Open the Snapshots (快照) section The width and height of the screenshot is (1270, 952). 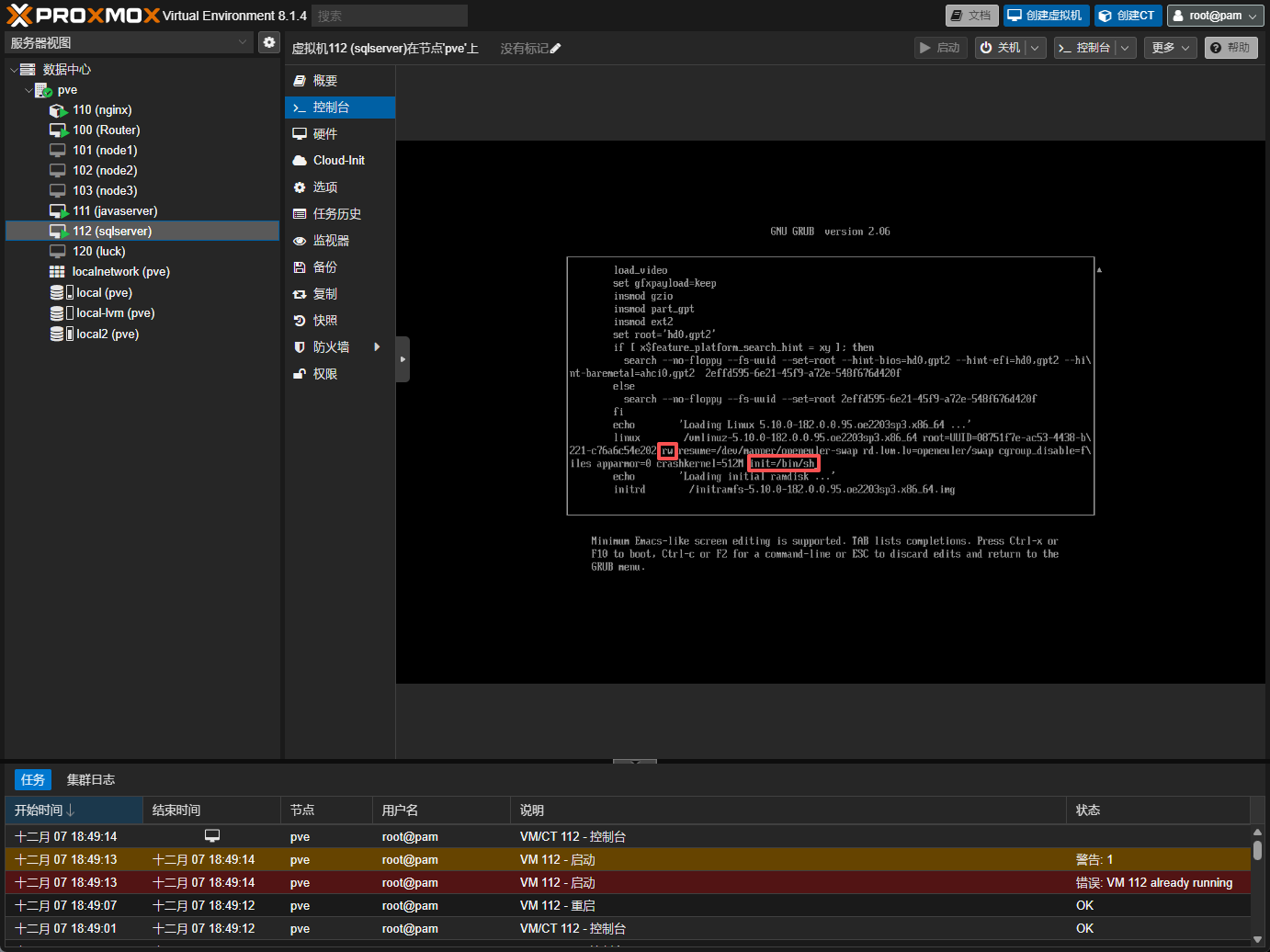(340, 321)
